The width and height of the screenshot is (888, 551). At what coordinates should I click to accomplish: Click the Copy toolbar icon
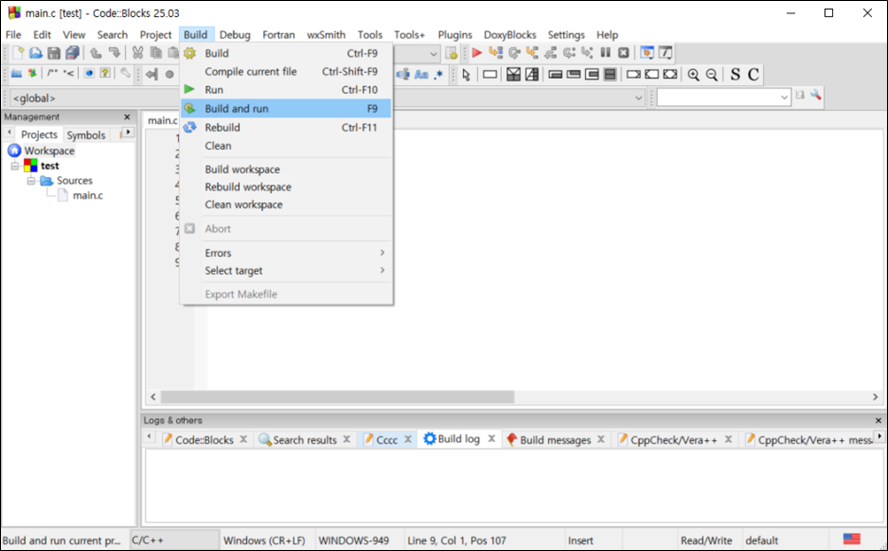[156, 53]
